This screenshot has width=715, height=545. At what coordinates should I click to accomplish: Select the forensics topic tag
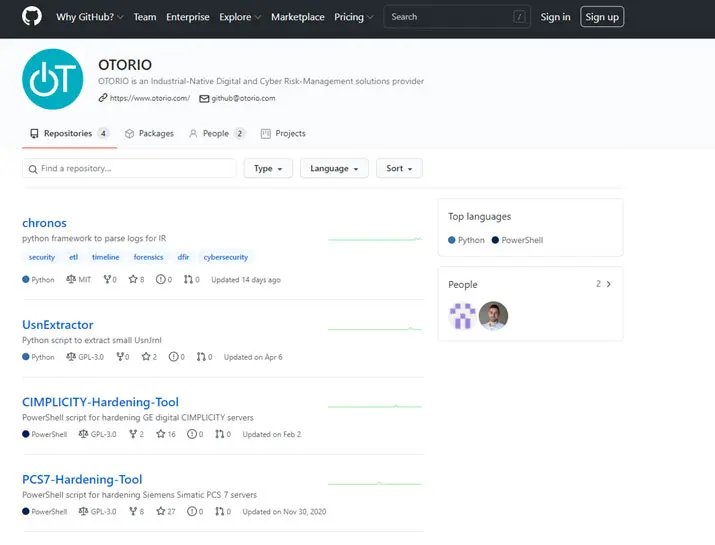click(148, 257)
